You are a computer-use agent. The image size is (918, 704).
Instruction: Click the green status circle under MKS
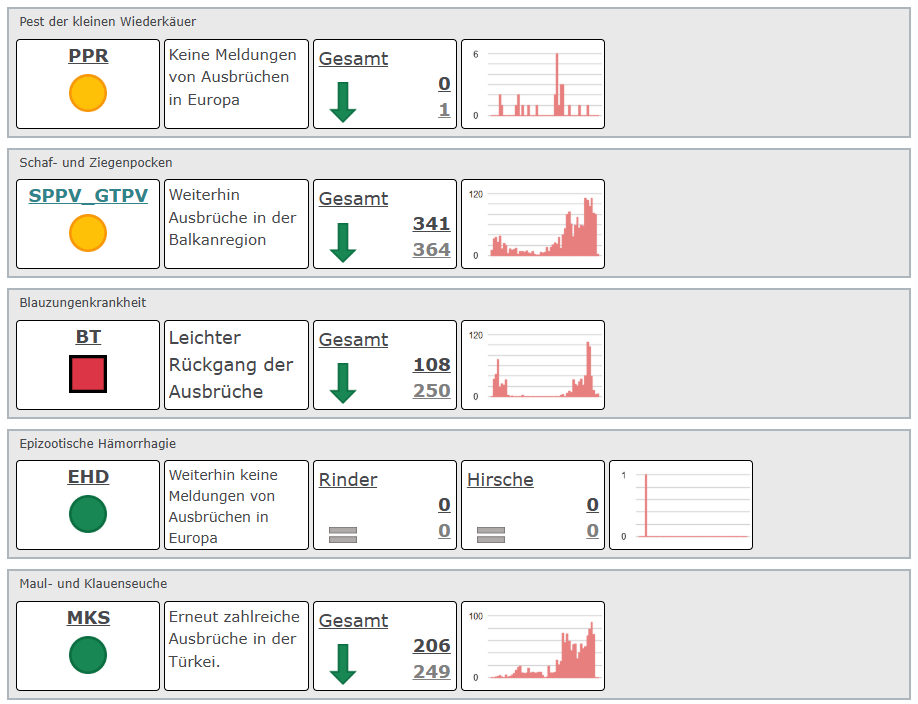tap(88, 655)
